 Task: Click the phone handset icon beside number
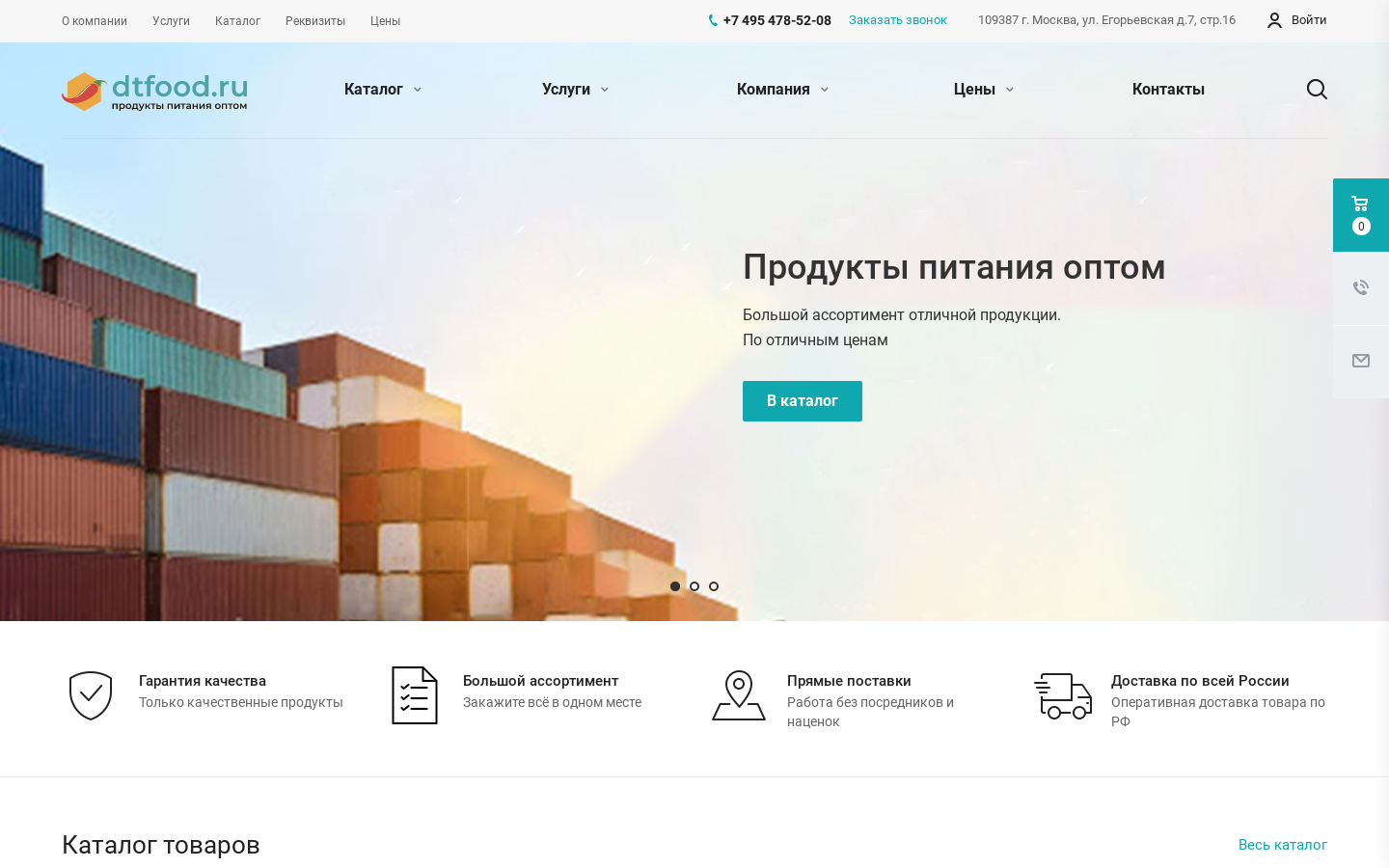[713, 20]
